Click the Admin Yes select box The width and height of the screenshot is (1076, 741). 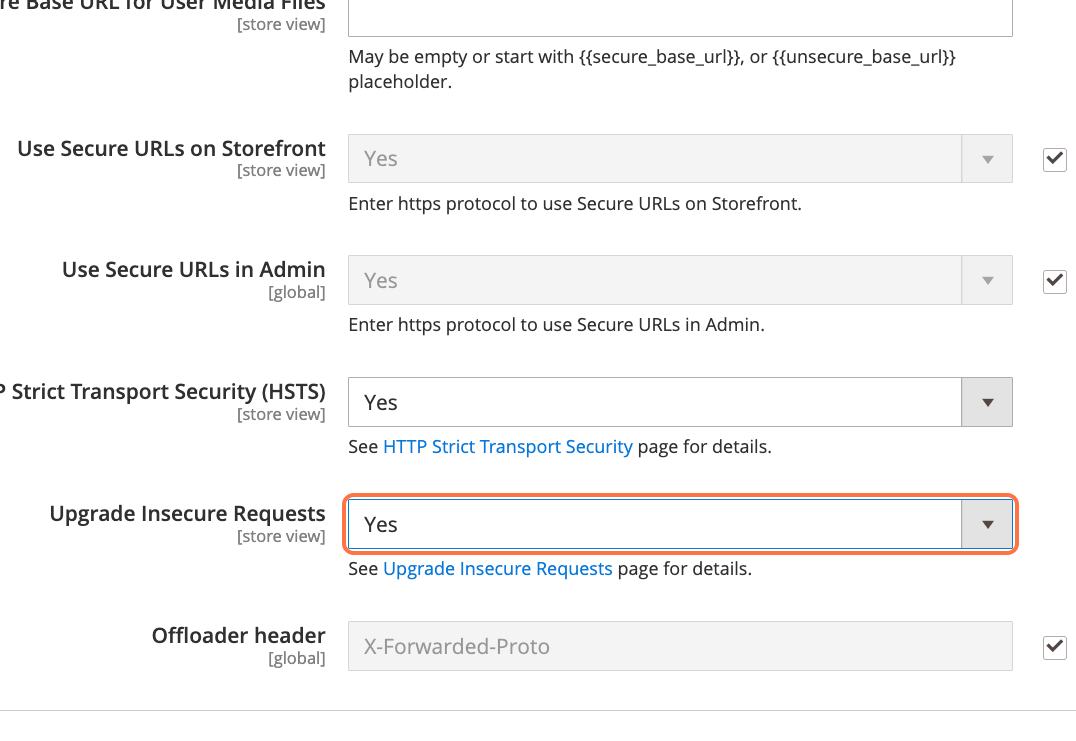click(660, 279)
